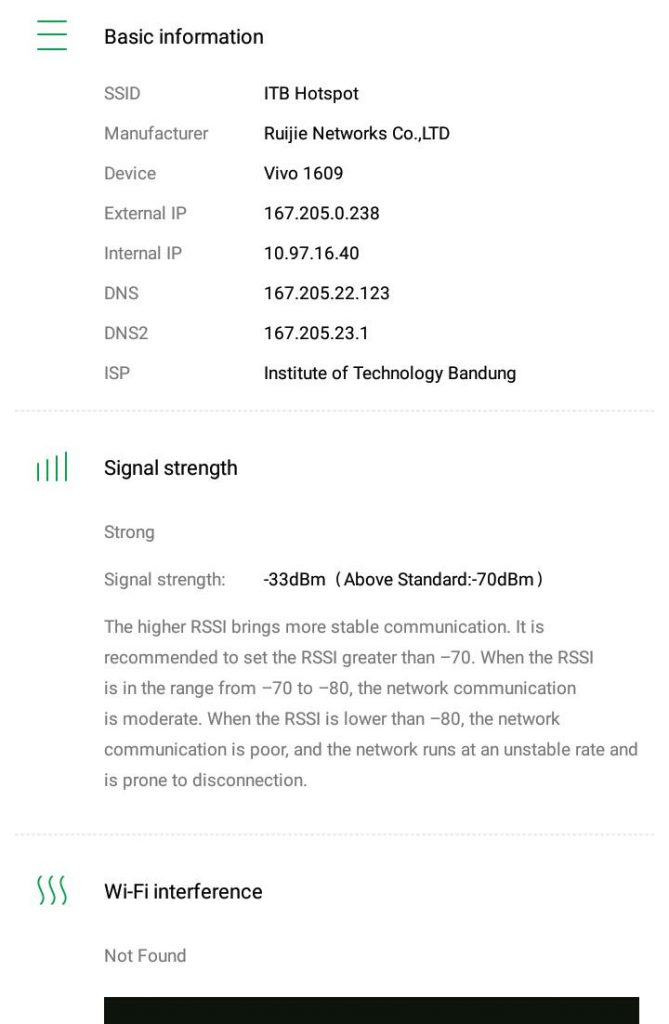This screenshot has height=1024, width=669.
Task: Tap the Strong signal status text
Action: [x=129, y=532]
